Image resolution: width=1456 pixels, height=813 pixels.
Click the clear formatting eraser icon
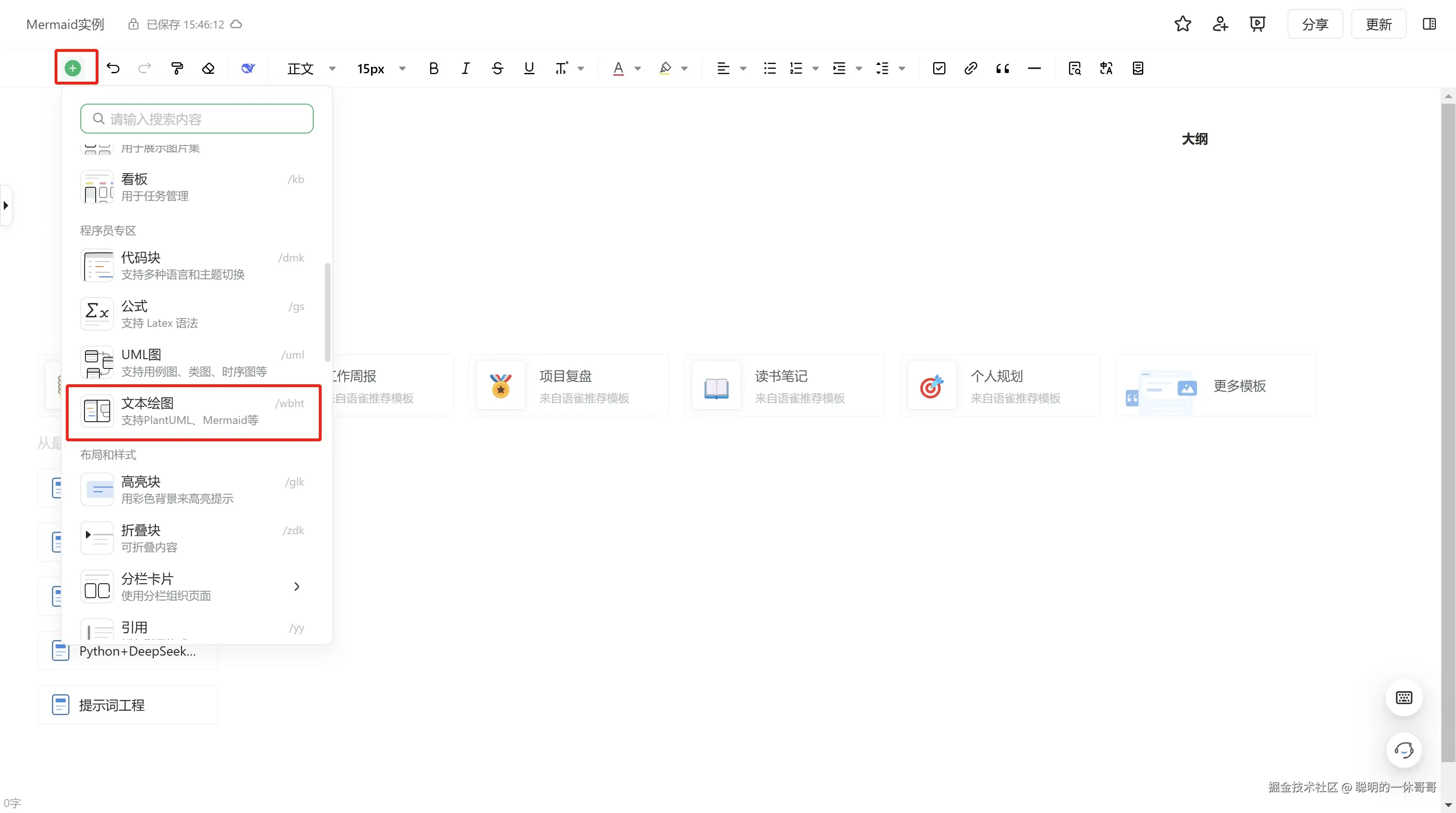(209, 68)
